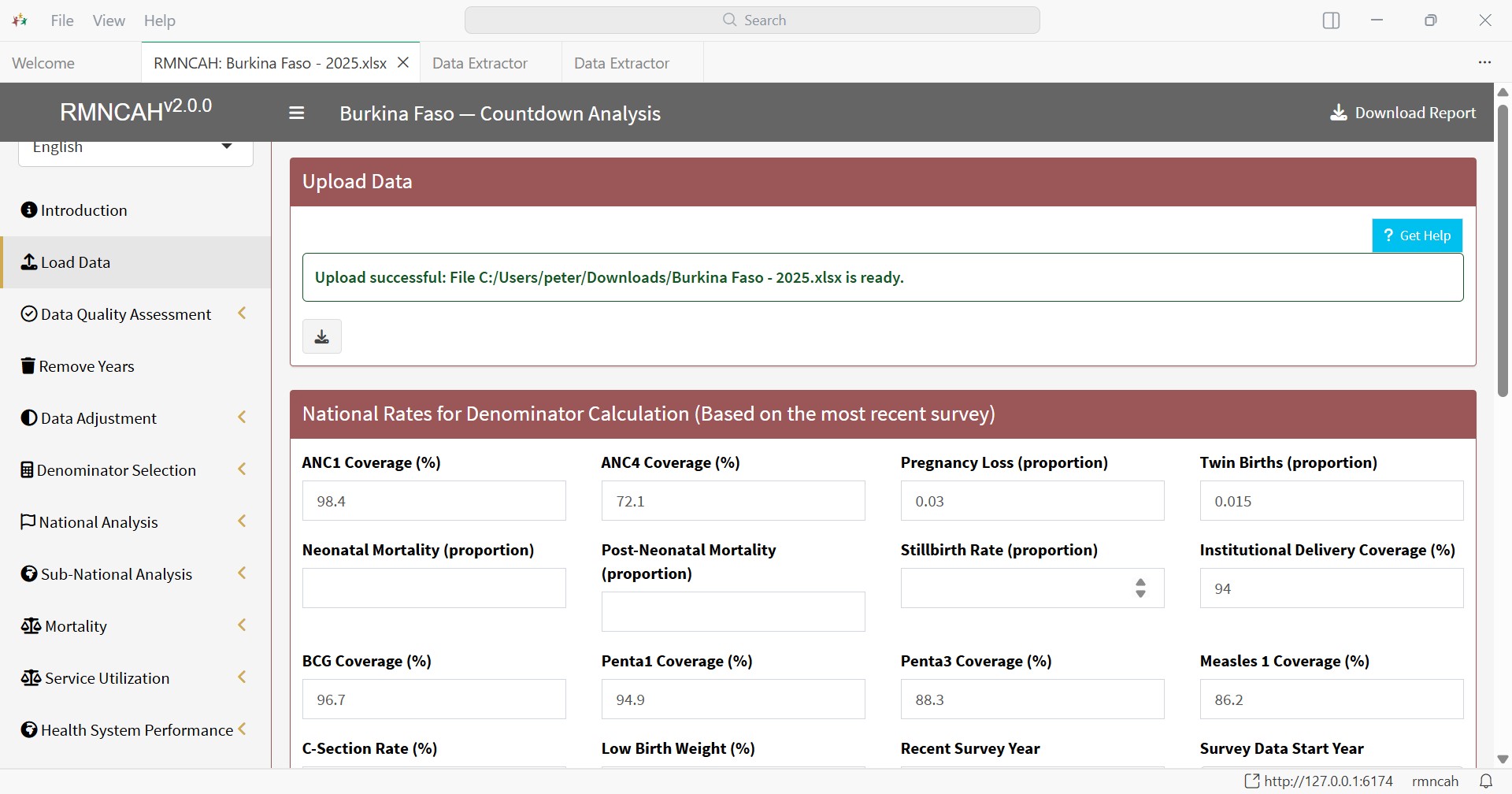Click the scrollbar up arrow
The height and width of the screenshot is (794, 1512).
(x=1503, y=92)
